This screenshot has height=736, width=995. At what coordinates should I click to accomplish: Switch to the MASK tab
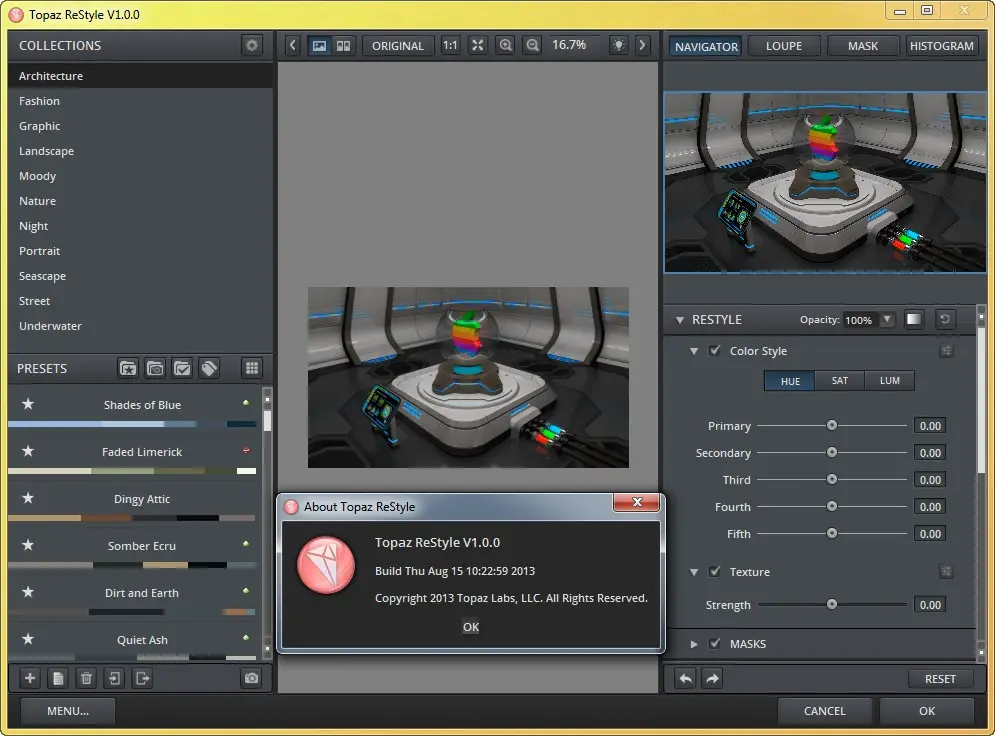point(863,46)
